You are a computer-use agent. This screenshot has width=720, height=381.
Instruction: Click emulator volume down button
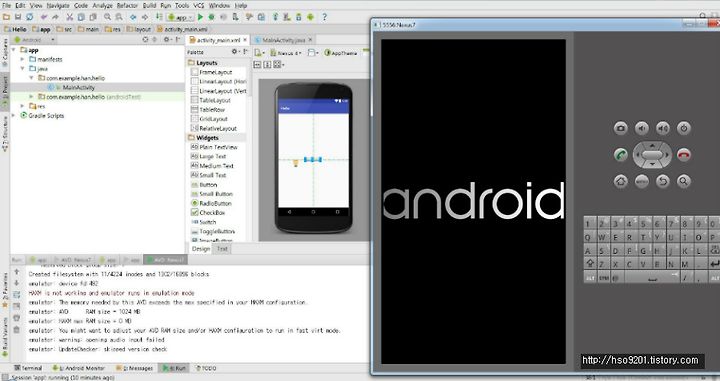[641, 129]
